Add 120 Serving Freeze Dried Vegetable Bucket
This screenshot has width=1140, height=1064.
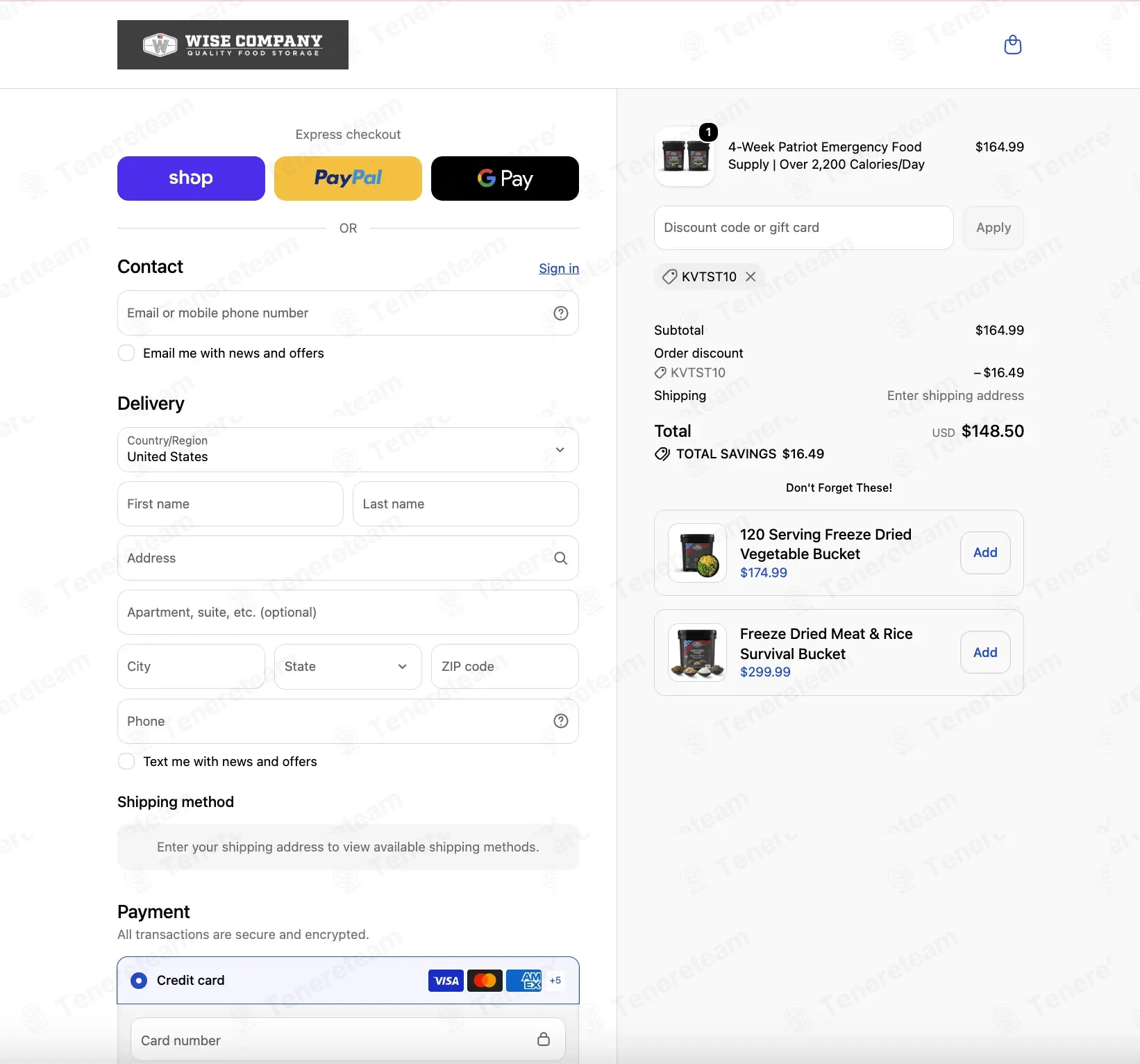(985, 553)
